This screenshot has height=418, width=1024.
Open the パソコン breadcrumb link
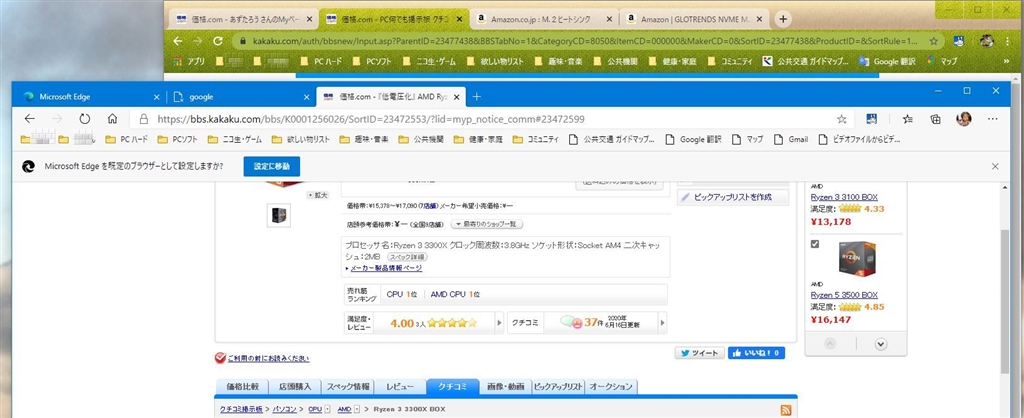285,409
